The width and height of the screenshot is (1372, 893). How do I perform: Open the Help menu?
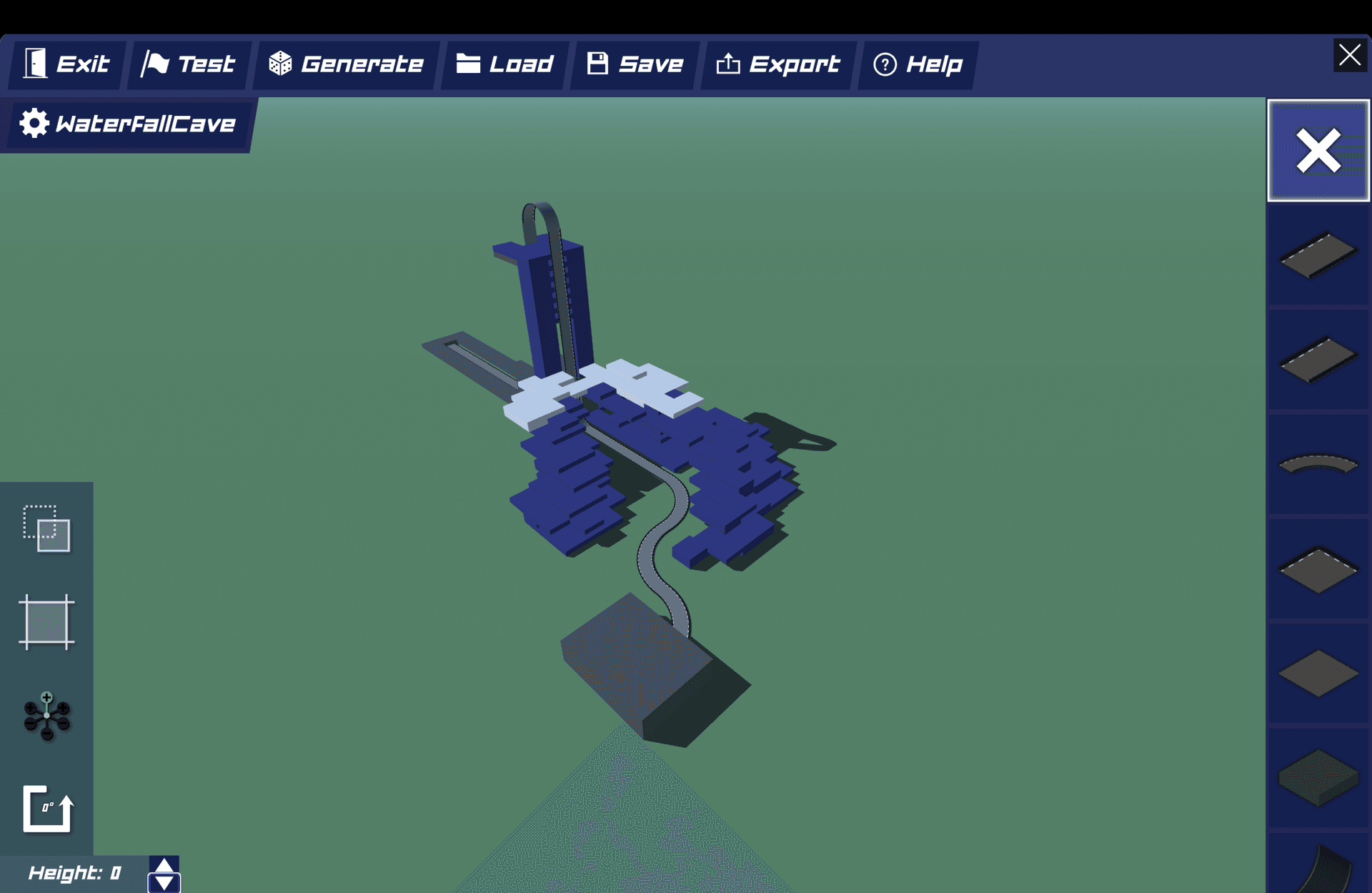pos(918,64)
